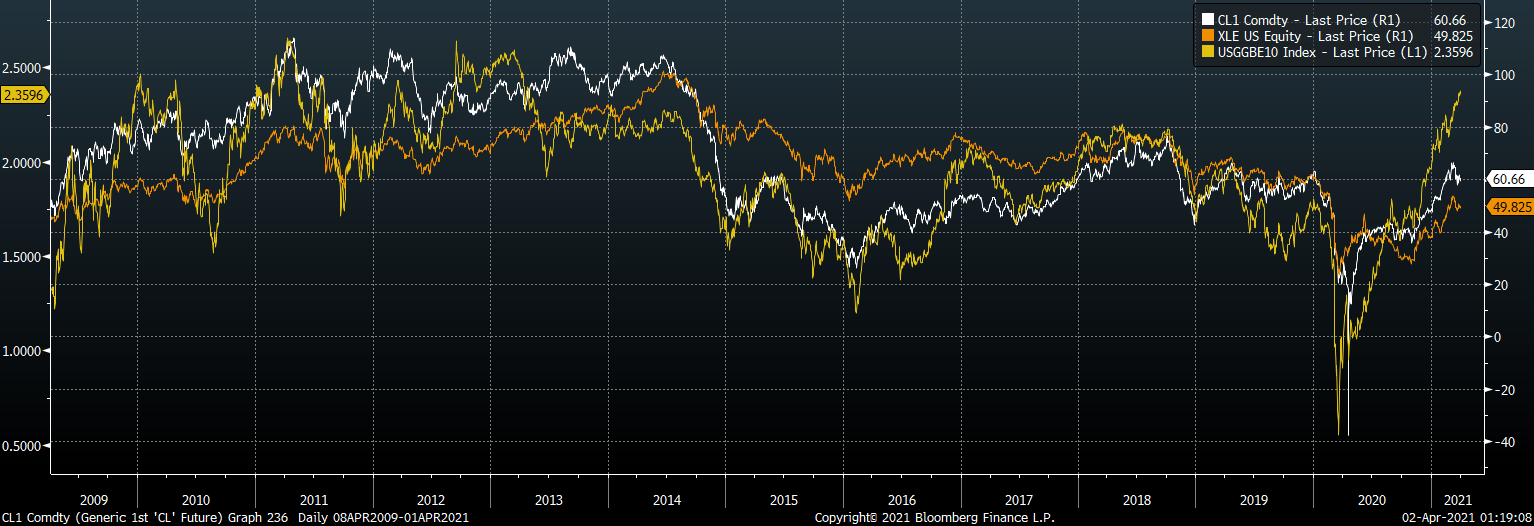The width and height of the screenshot is (1534, 526).
Task: Click the 2020 year label on time axis
Action: (1372, 499)
